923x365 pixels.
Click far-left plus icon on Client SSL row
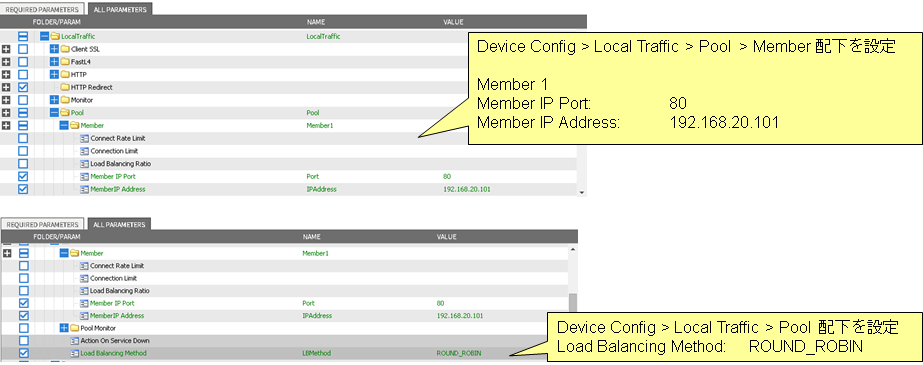tap(6, 49)
